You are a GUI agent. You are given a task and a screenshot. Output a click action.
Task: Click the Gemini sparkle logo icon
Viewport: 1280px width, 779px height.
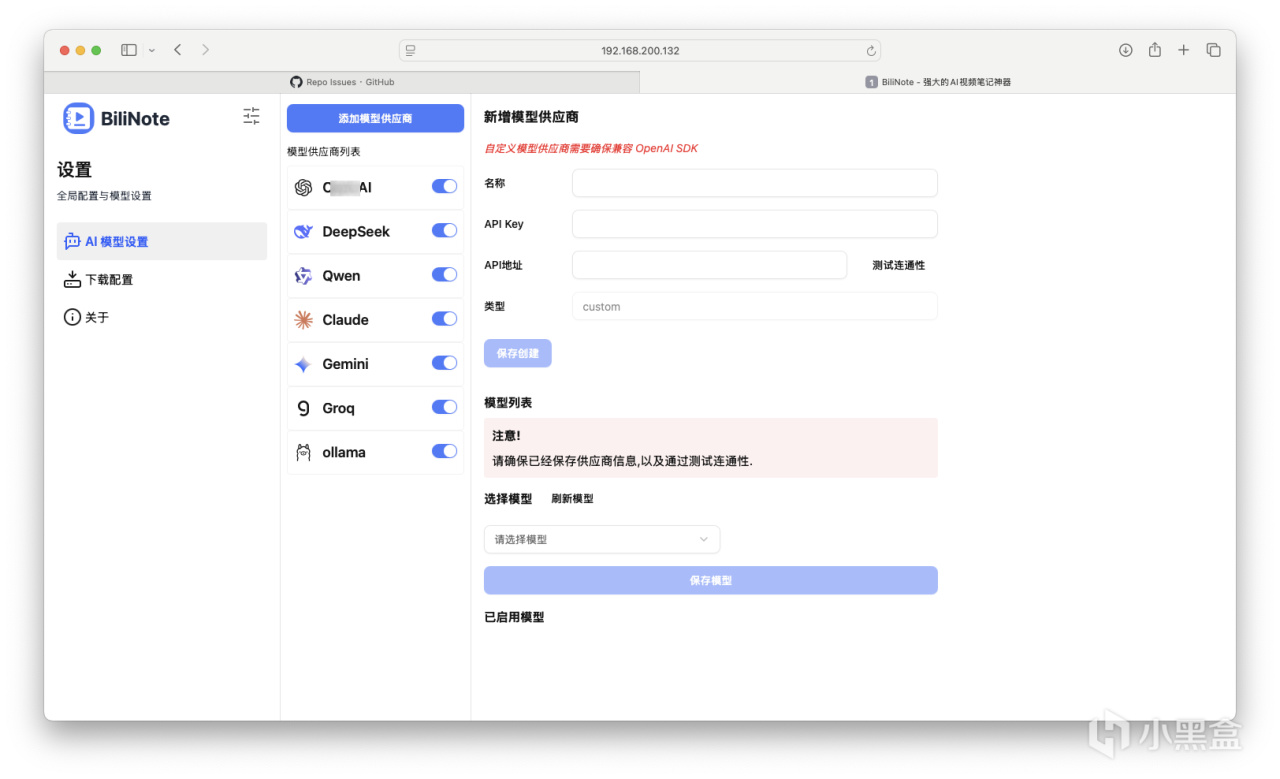click(x=303, y=364)
